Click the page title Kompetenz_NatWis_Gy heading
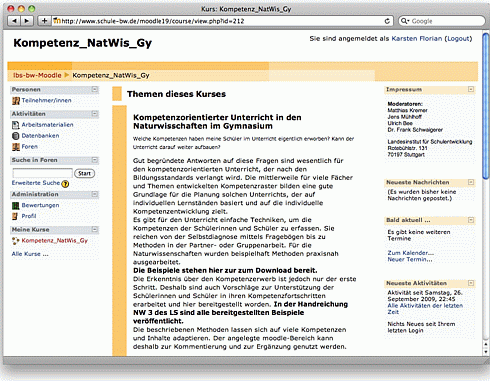Screen dimensions: 490x381 pos(83,43)
